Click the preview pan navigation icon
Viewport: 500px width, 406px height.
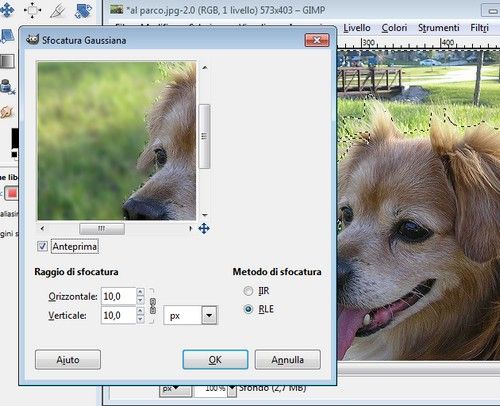click(x=204, y=228)
